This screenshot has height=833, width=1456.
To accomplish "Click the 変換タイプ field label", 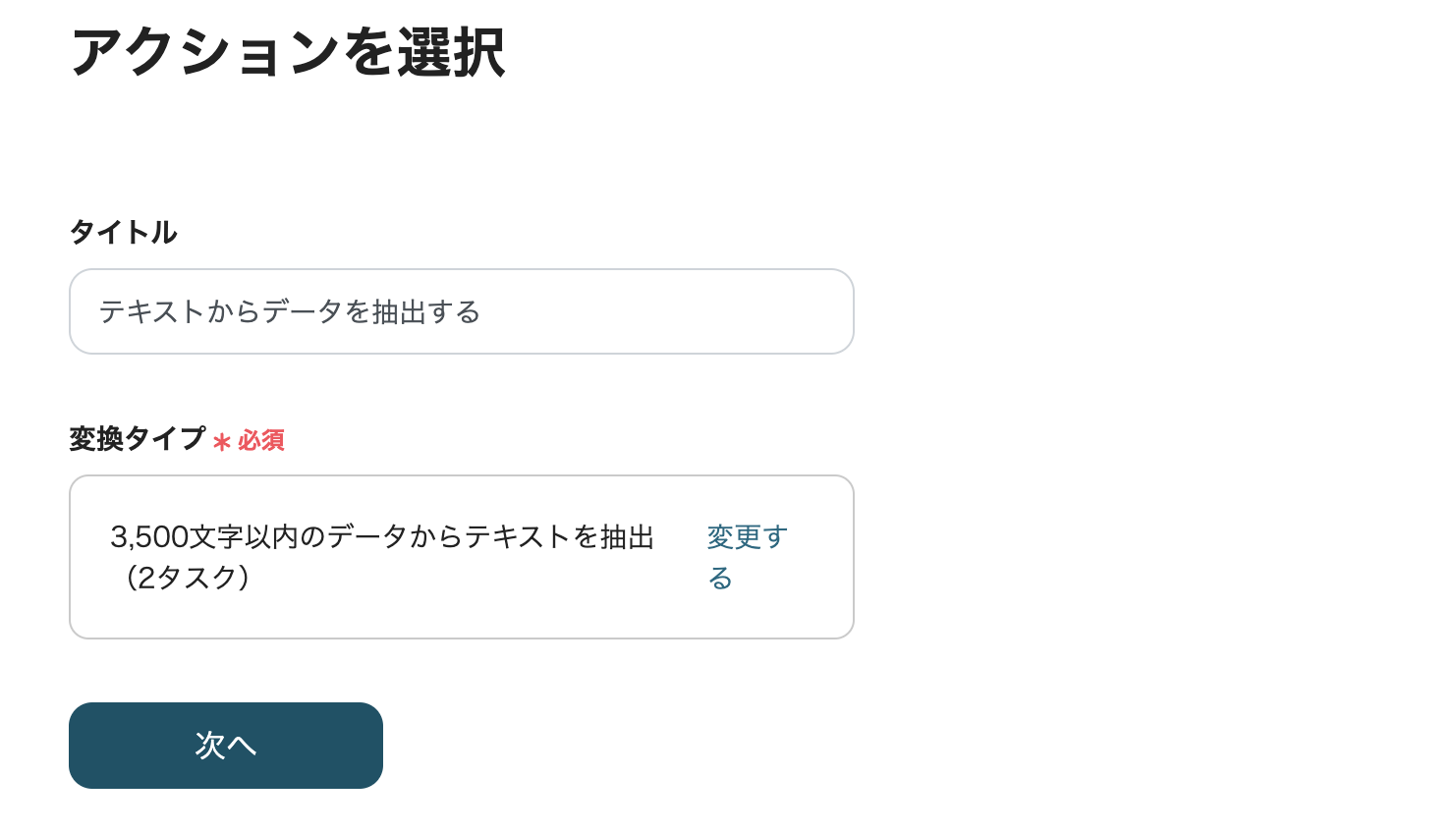I will 137,440.
